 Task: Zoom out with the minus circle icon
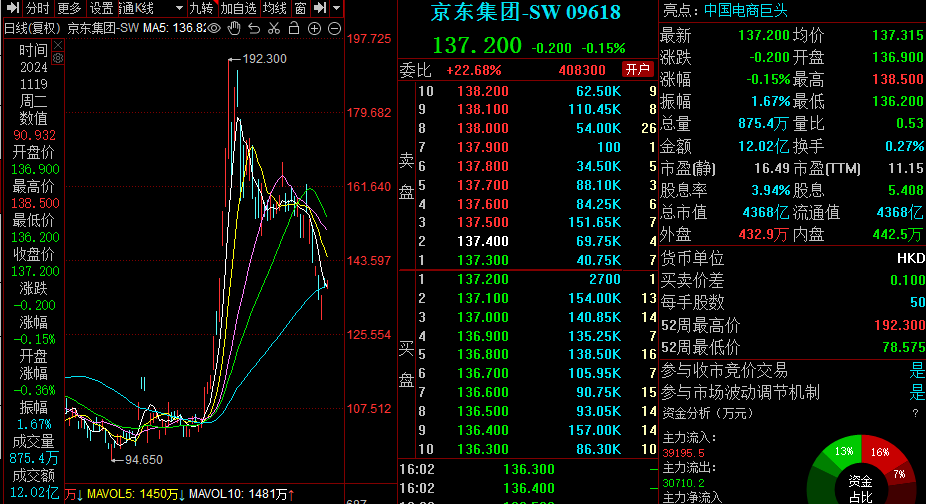click(x=334, y=28)
